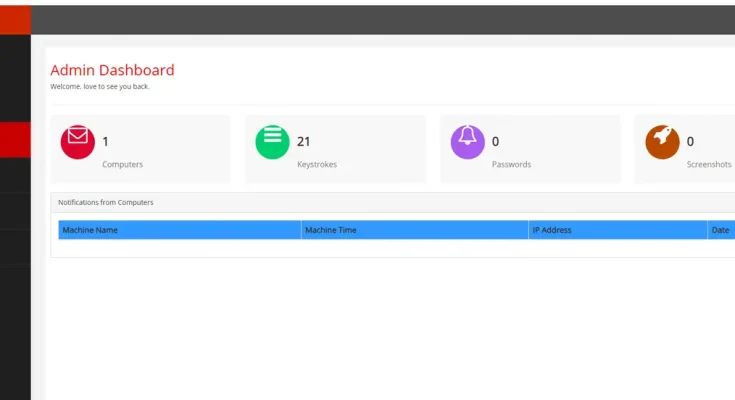
Task: Select the sidebar item directly below the red one
Action: pyautogui.click(x=15, y=175)
